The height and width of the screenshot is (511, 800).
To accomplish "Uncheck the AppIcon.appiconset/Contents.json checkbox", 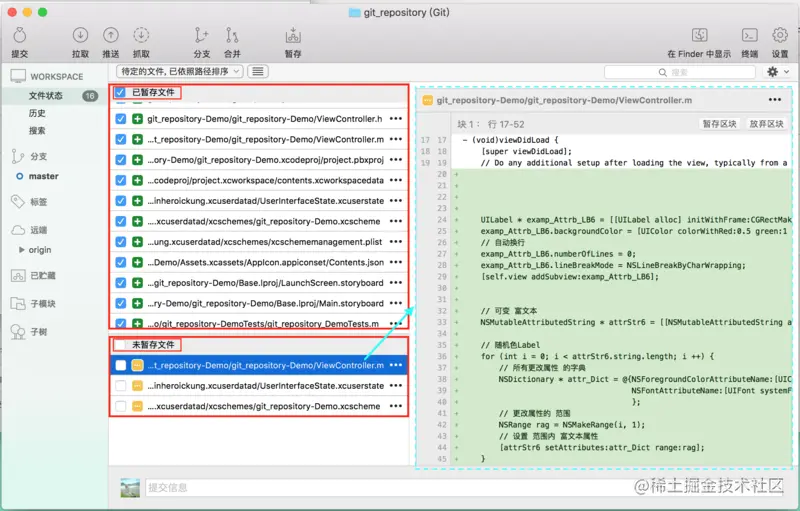I will (x=120, y=262).
